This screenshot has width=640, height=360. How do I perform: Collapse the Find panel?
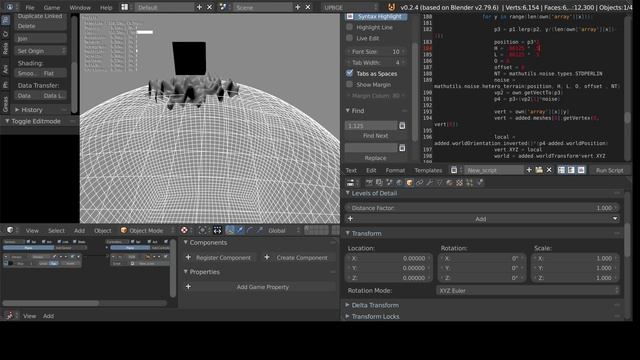(348, 110)
